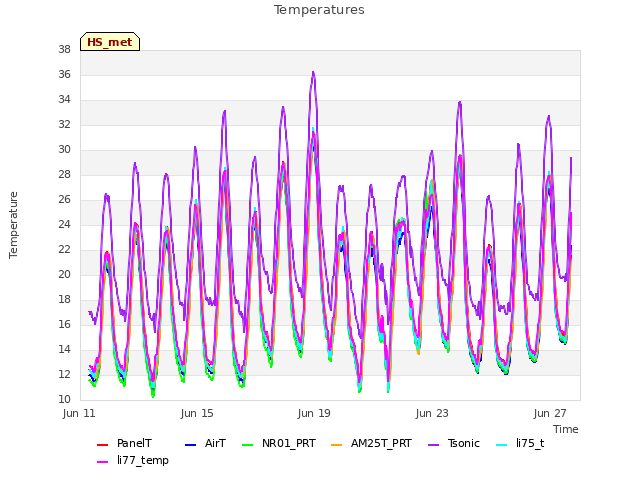Click the Jun 19 x-axis tick label
The height and width of the screenshot is (480, 640).
click(x=314, y=413)
